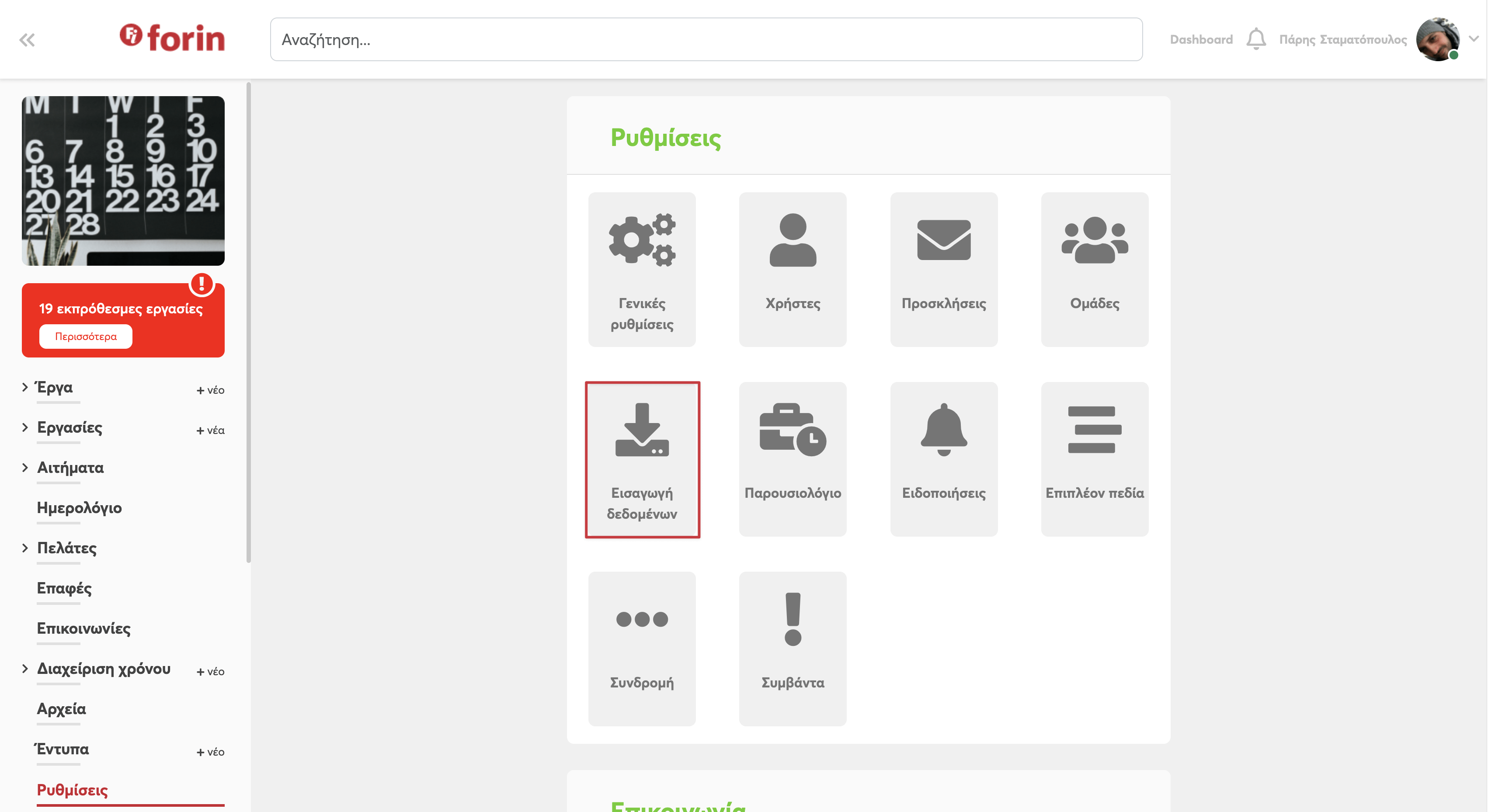Open Γενικές ρυθμίσεις gears tile

(x=642, y=270)
